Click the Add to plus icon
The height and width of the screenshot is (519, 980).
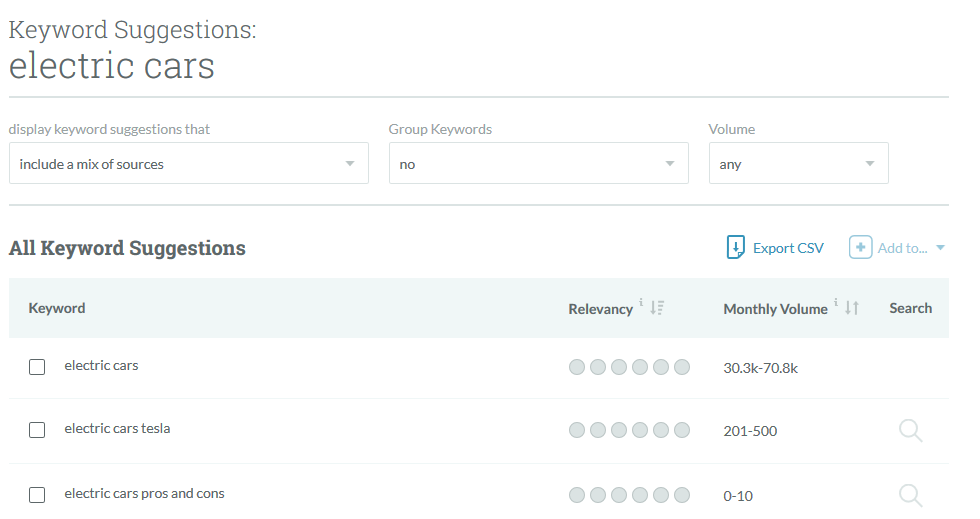(860, 247)
